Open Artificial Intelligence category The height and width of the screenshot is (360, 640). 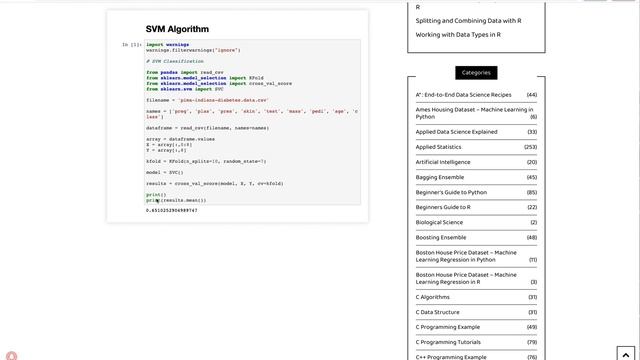point(443,162)
